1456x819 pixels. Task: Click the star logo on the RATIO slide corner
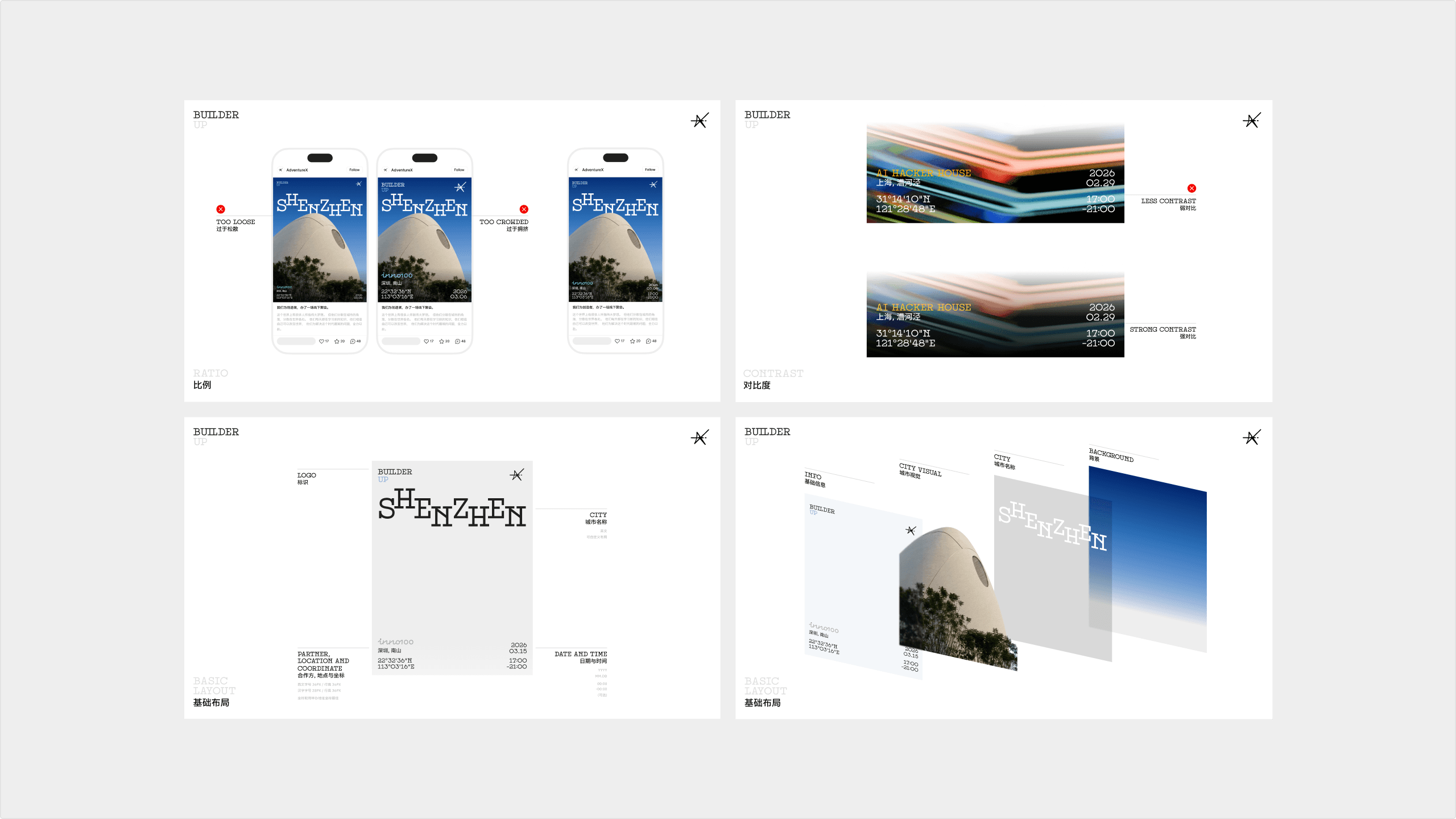[700, 121]
